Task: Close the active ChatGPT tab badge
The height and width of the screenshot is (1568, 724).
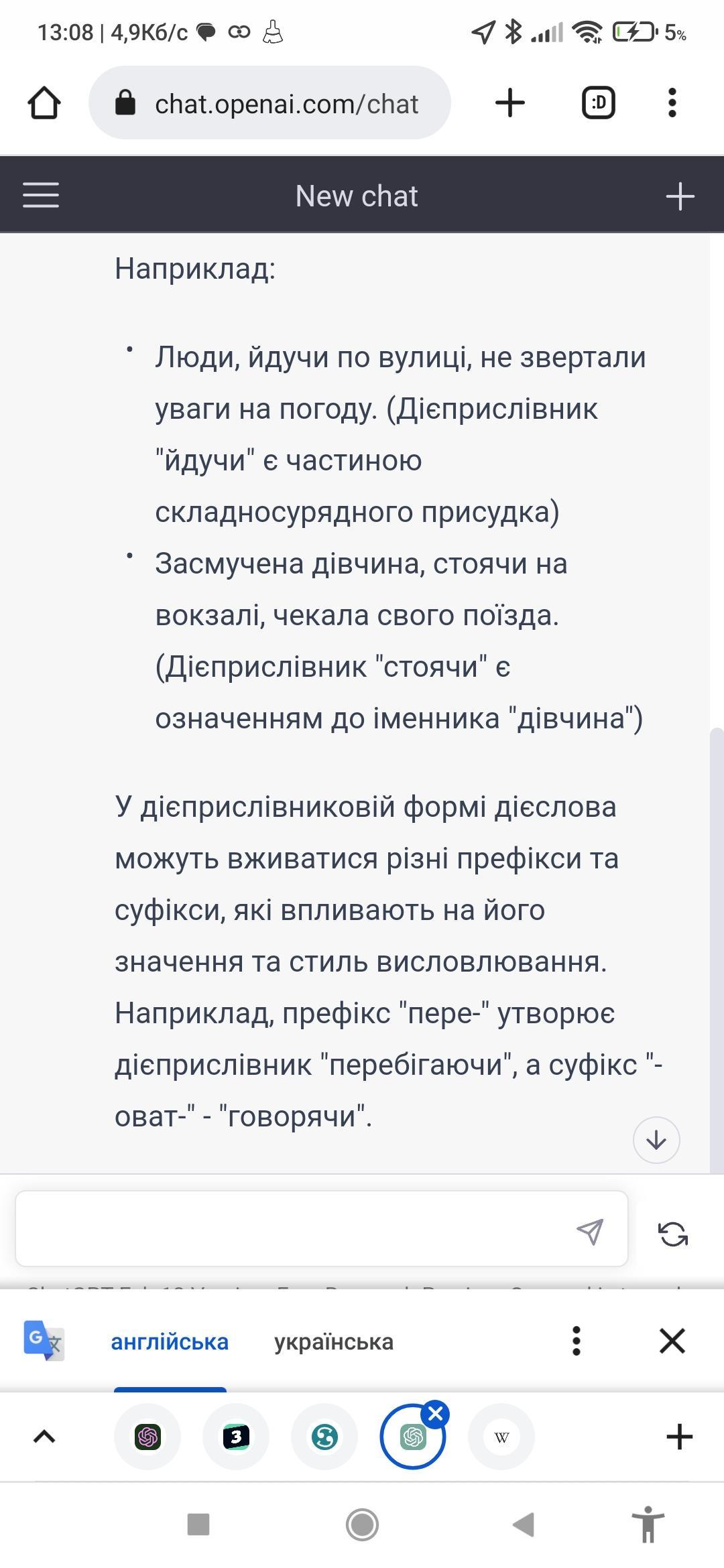Action: tap(436, 1414)
